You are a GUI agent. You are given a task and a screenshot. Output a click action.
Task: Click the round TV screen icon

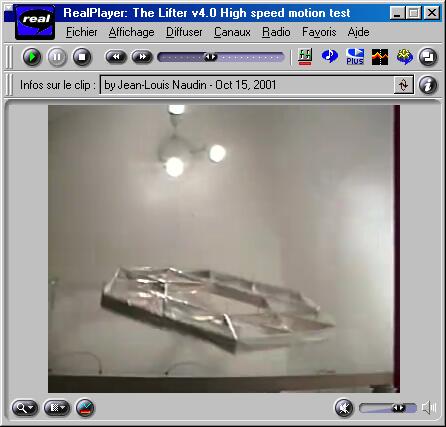85,408
